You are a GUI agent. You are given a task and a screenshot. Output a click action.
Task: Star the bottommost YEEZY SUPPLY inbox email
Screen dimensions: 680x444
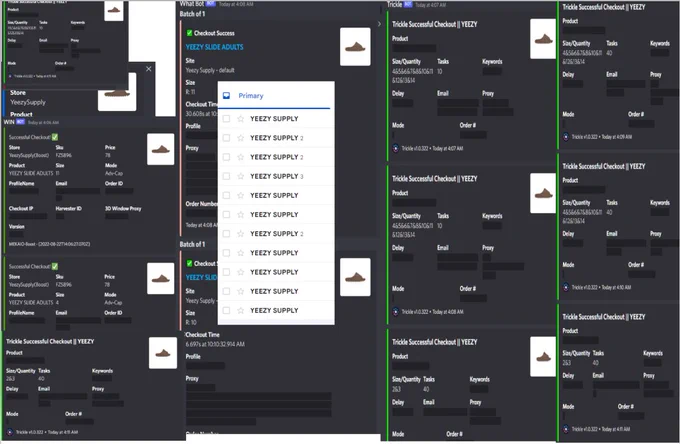pos(241,310)
